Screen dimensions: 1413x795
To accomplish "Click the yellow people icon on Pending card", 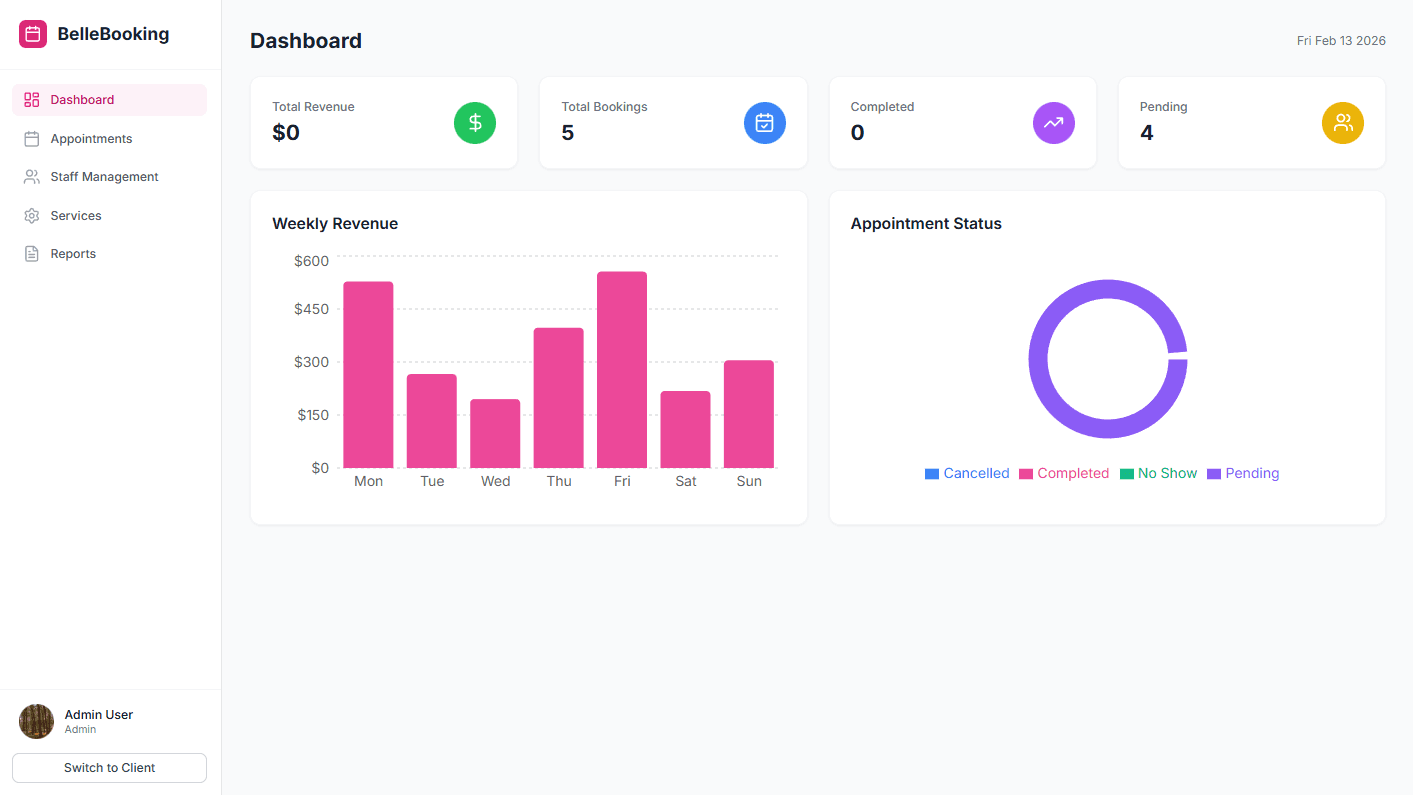I will pyautogui.click(x=1342, y=122).
